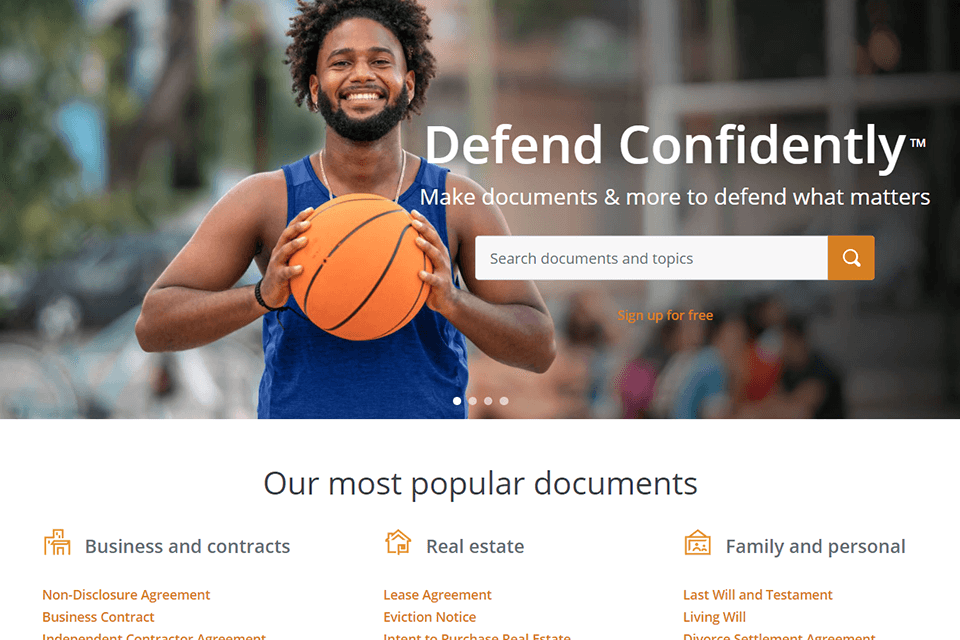Viewport: 960px width, 640px height.
Task: Click the Family and personal heading
Action: 816,546
